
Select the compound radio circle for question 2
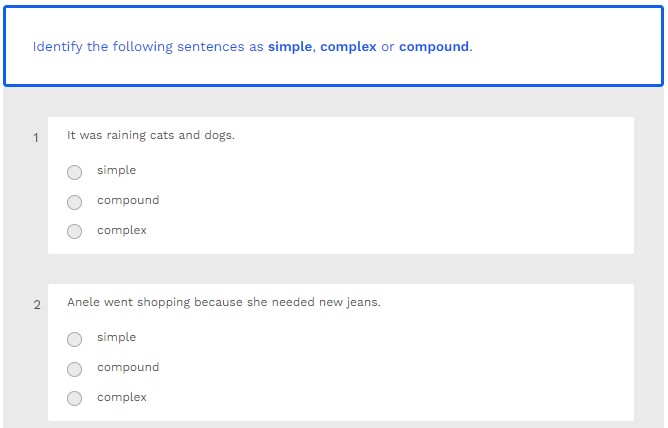point(75,369)
